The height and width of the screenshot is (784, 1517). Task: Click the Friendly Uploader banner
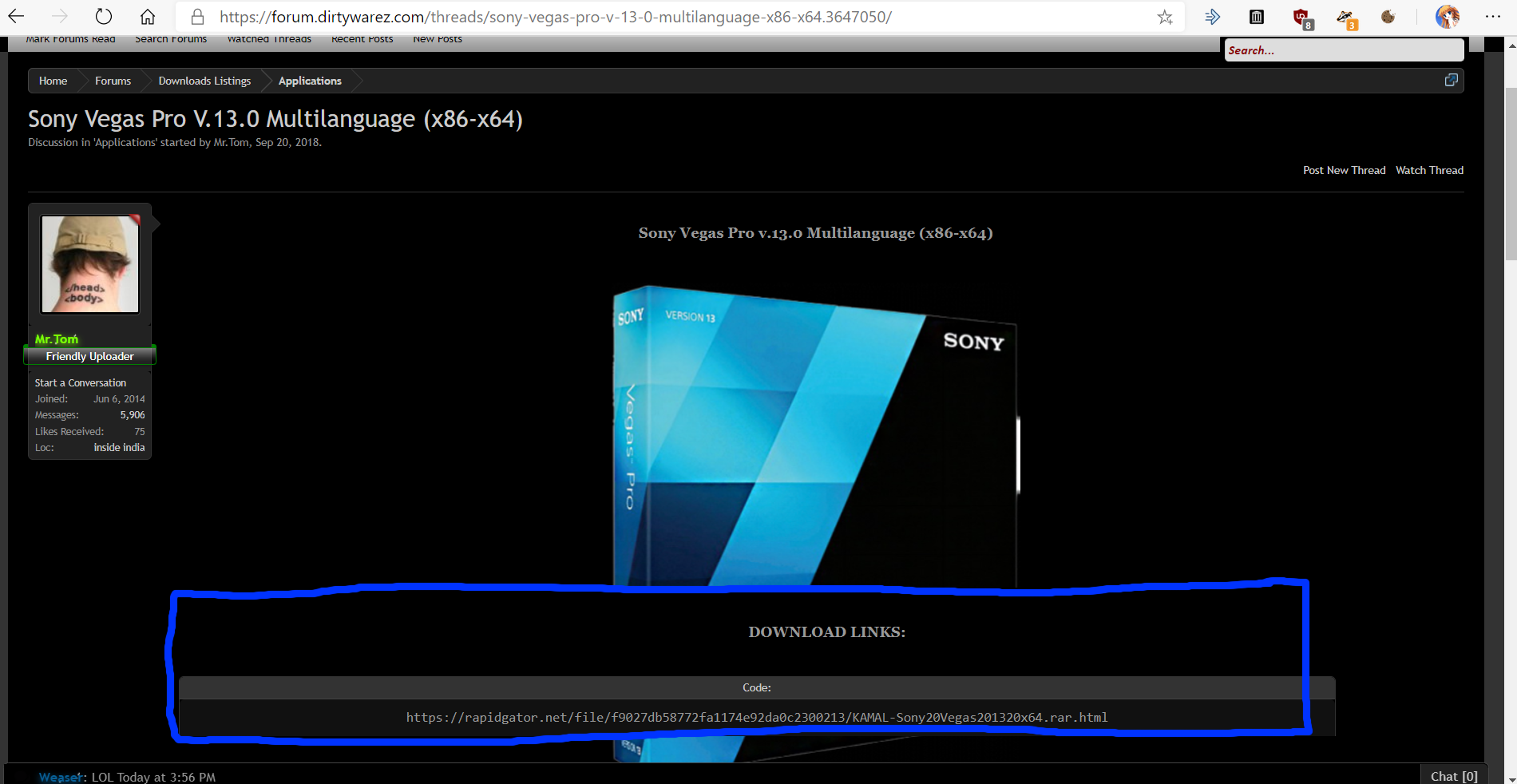(x=89, y=356)
